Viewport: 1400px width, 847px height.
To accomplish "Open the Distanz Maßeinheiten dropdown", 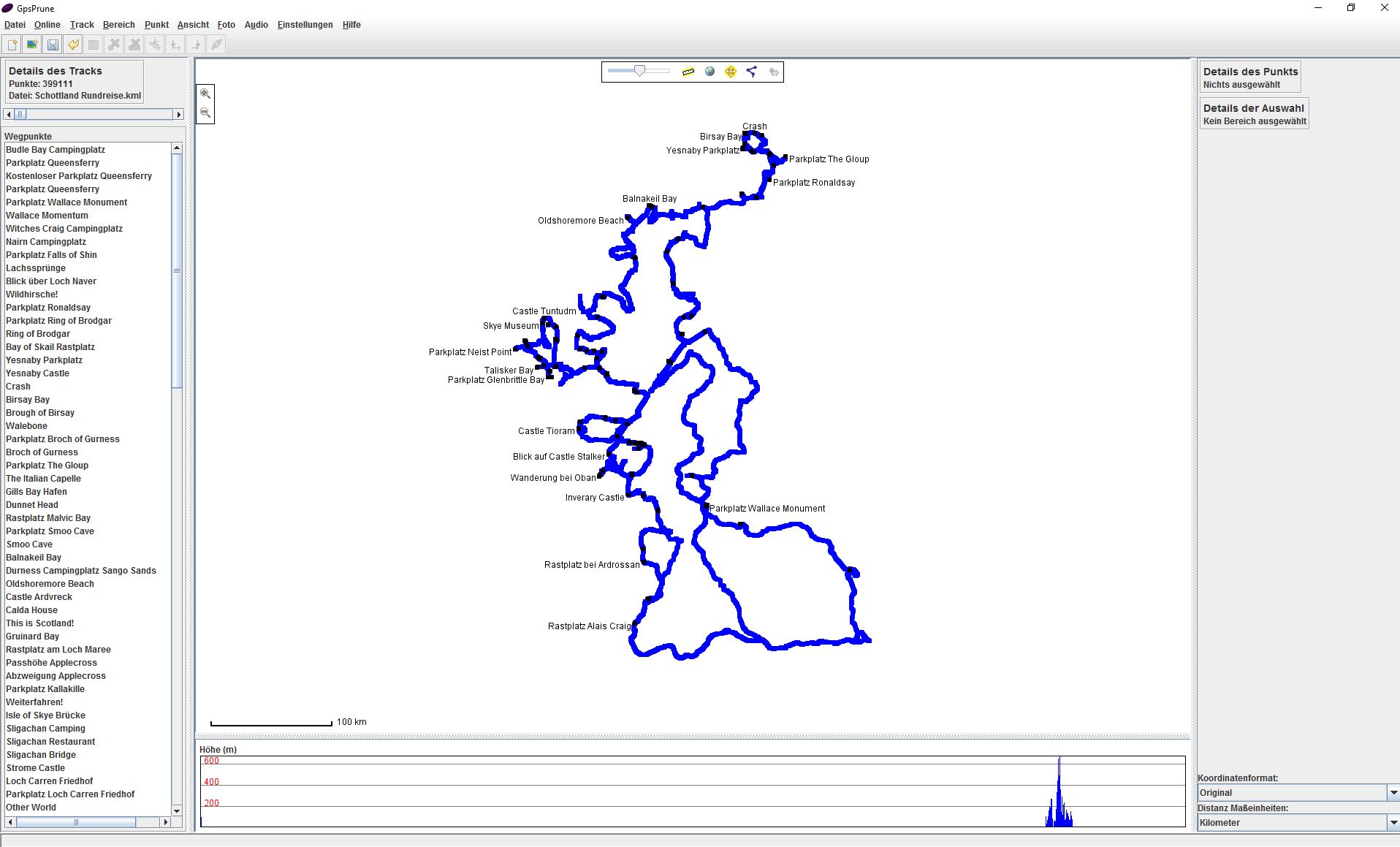I will [x=1393, y=823].
